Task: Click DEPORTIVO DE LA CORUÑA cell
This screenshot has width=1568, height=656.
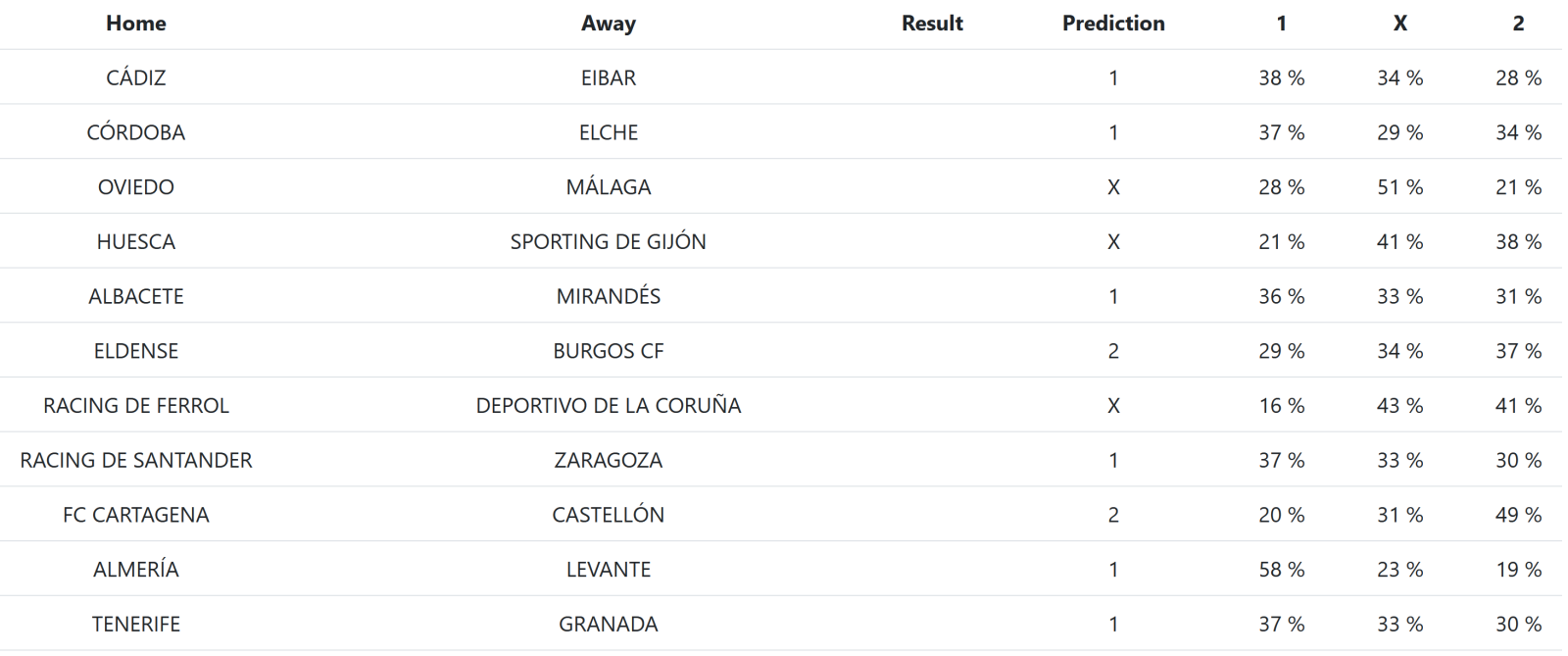Action: pyautogui.click(x=608, y=405)
